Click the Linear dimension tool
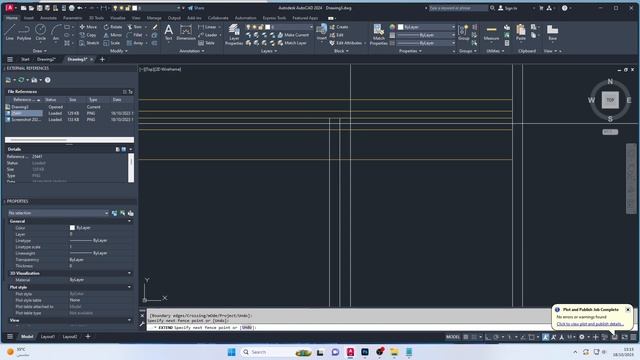This screenshot has width=640, height=360. 207,27
